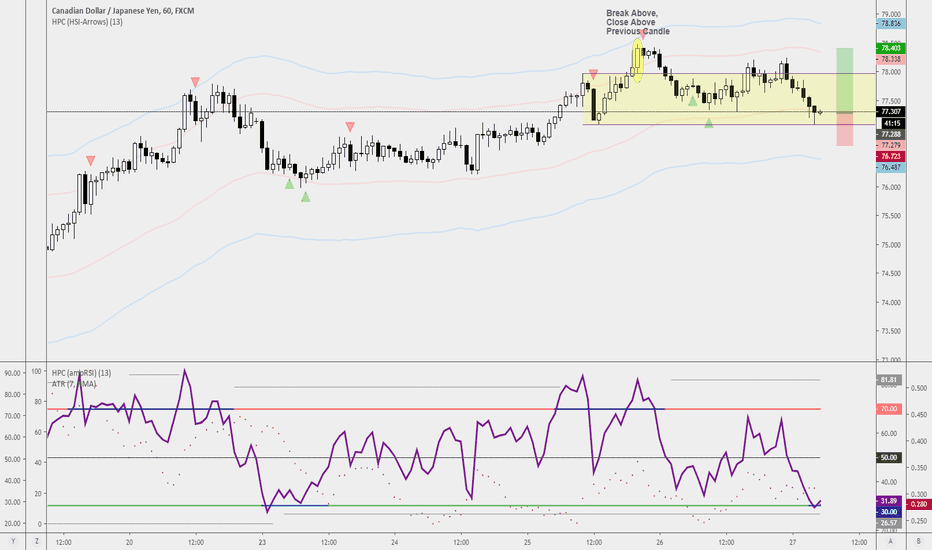Open the HPC (HSI-Arrows) (13) indicator legend

[x=87, y=22]
